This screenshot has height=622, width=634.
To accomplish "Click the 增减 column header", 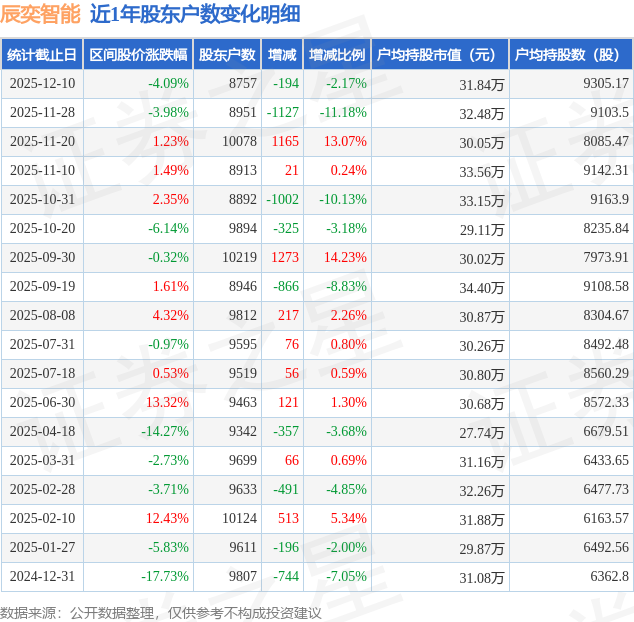I will coord(282,55).
